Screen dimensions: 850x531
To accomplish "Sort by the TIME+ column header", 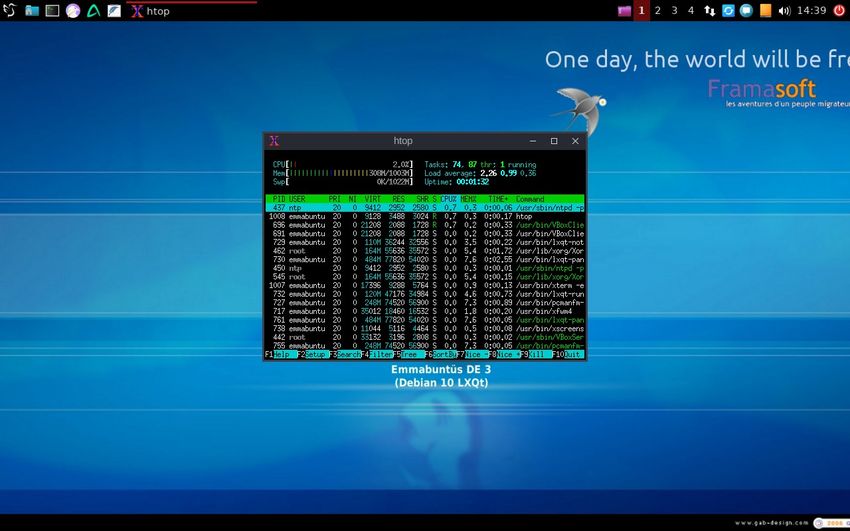I will click(498, 199).
